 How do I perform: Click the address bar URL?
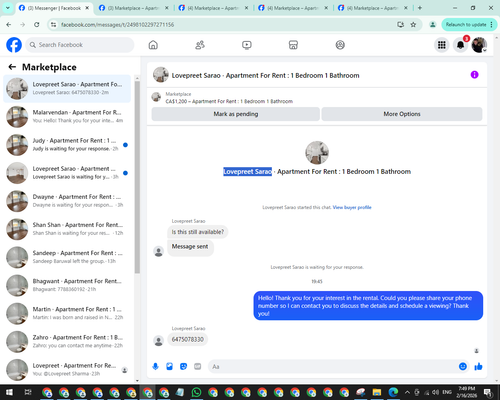click(117, 25)
